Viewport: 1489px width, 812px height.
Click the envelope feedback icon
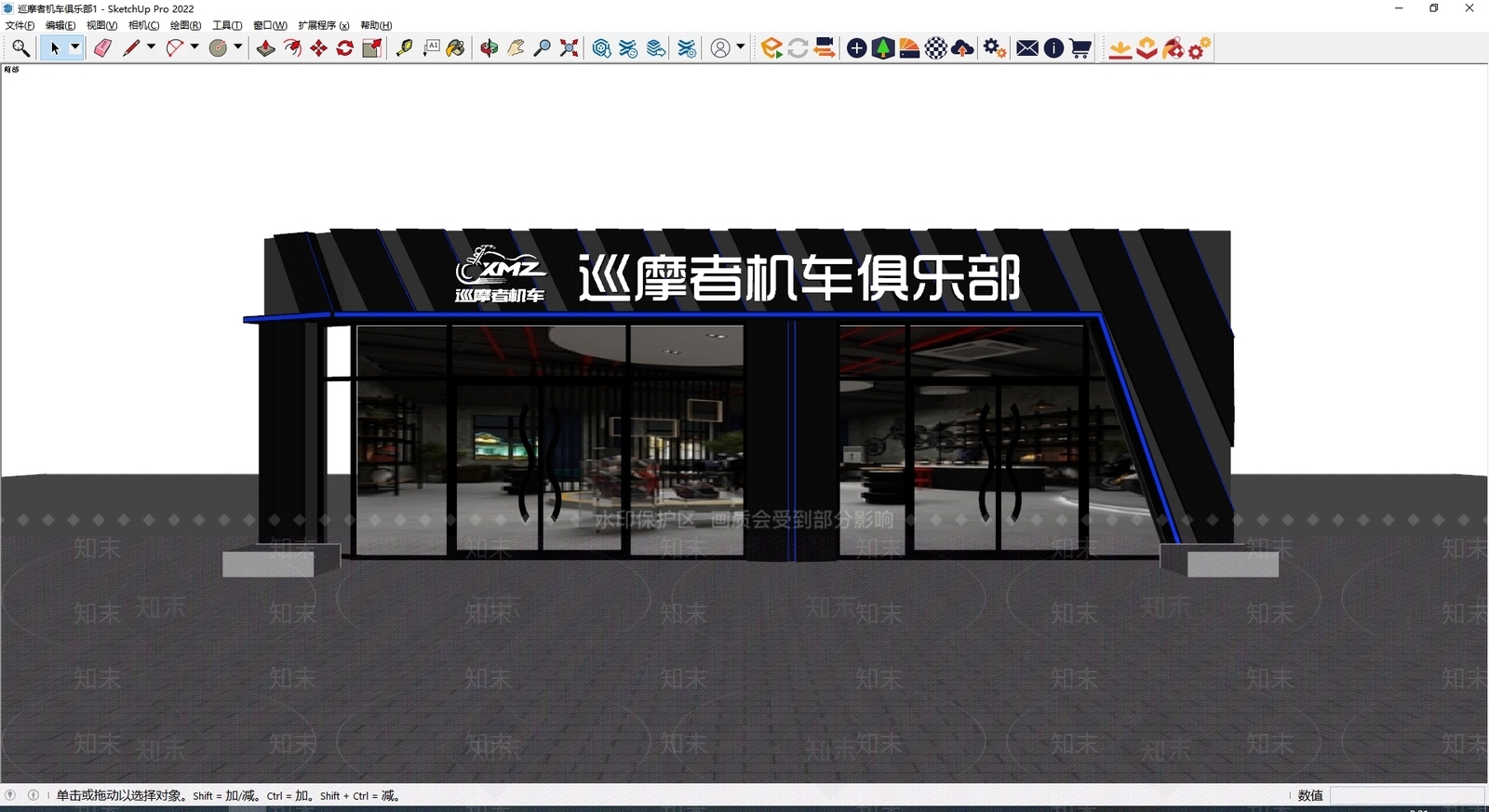(x=1027, y=48)
